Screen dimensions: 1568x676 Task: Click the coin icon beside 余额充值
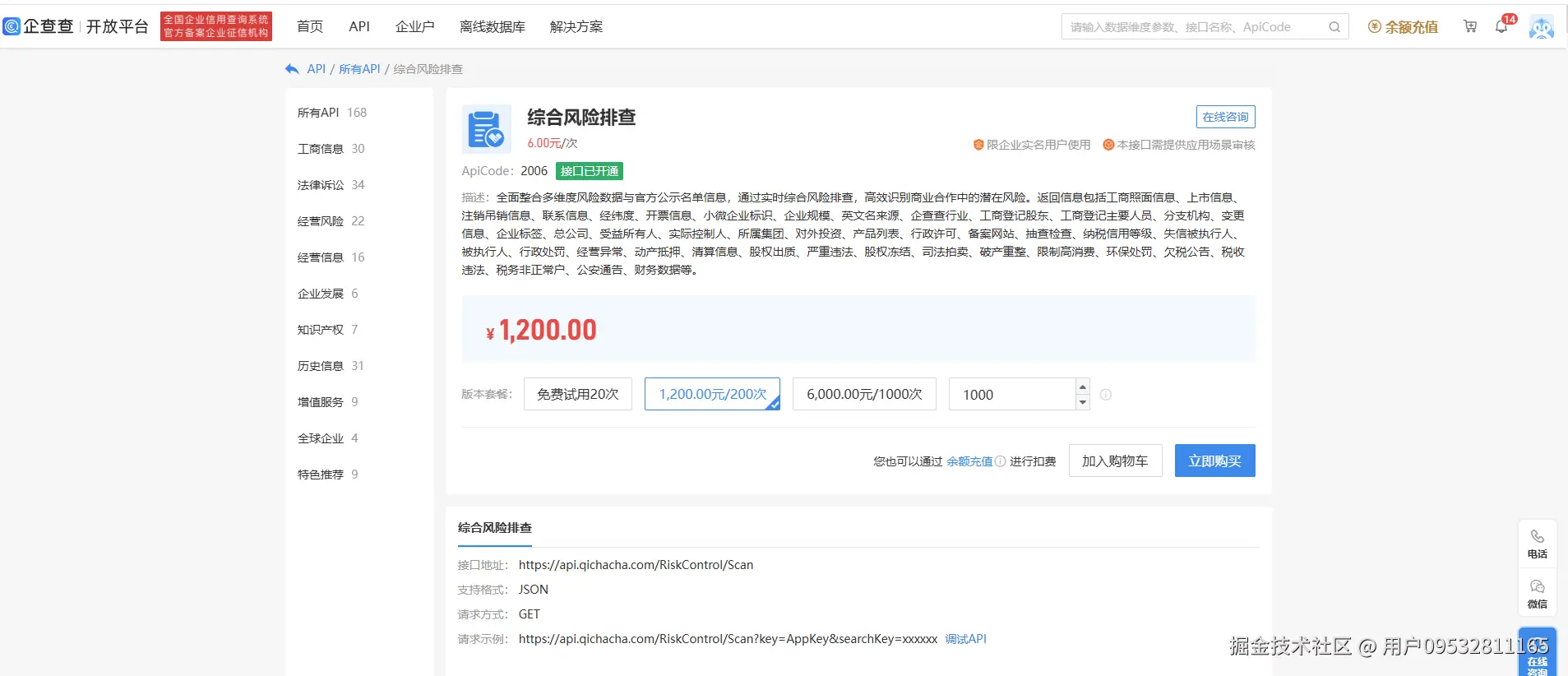1374,27
